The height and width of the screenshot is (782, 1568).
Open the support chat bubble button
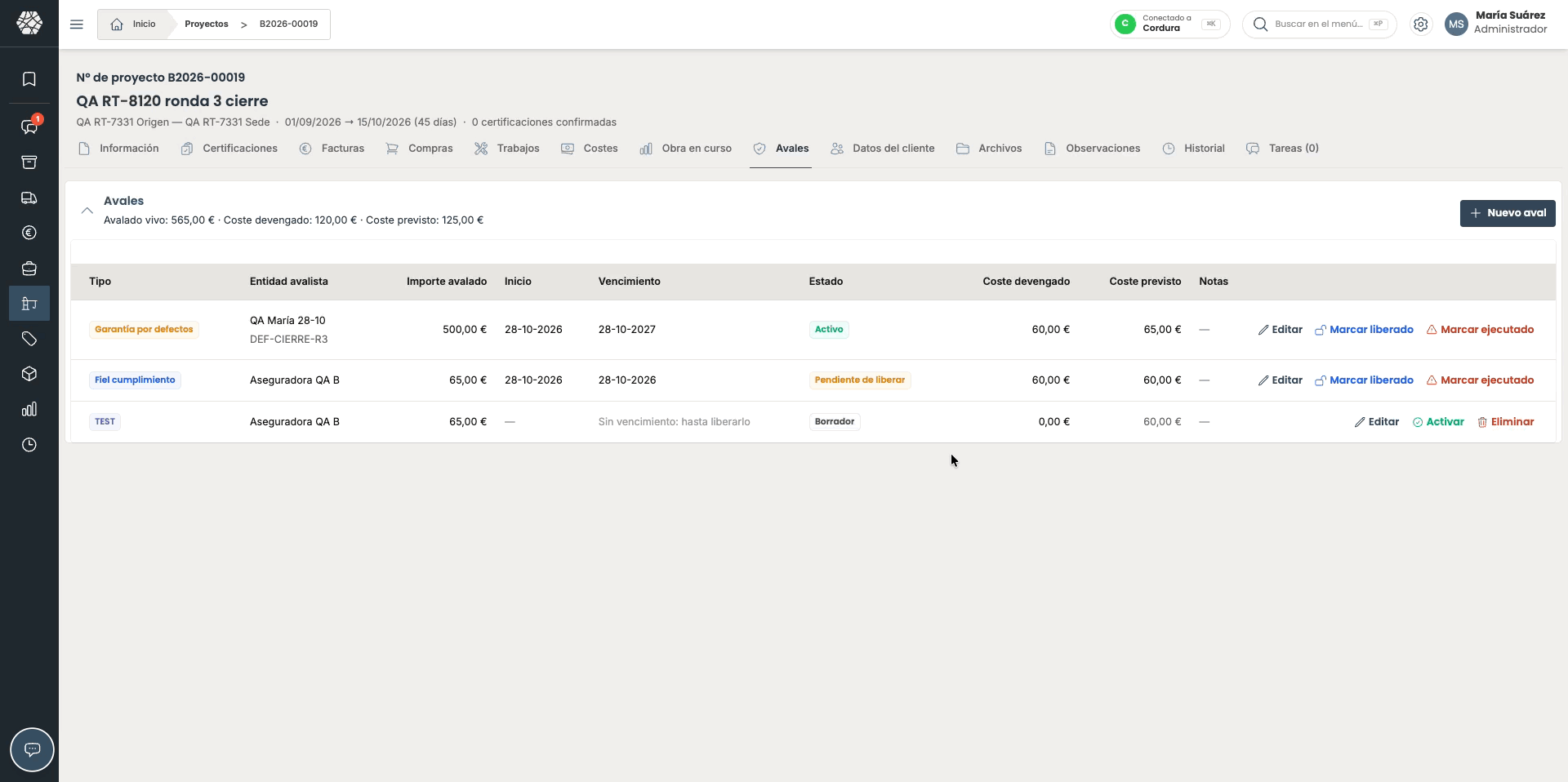[x=32, y=749]
